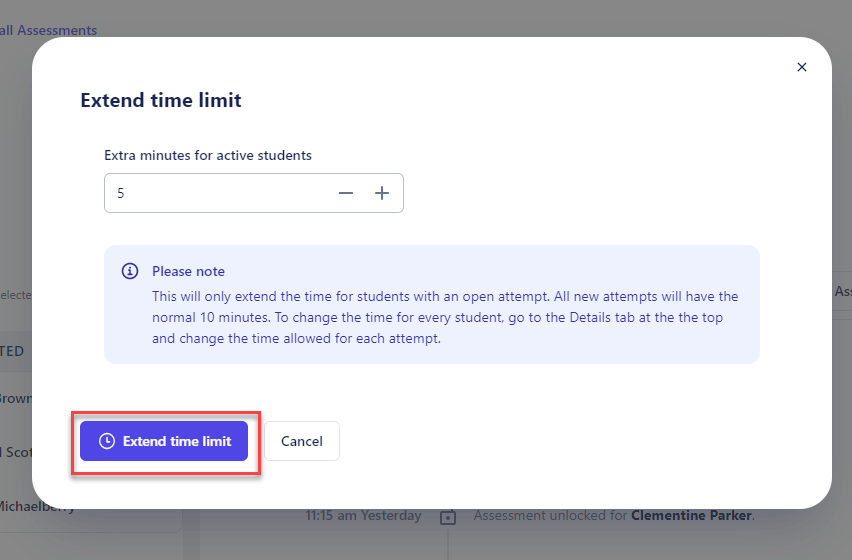
Task: Close the Extend time limit dialog
Action: click(x=801, y=67)
